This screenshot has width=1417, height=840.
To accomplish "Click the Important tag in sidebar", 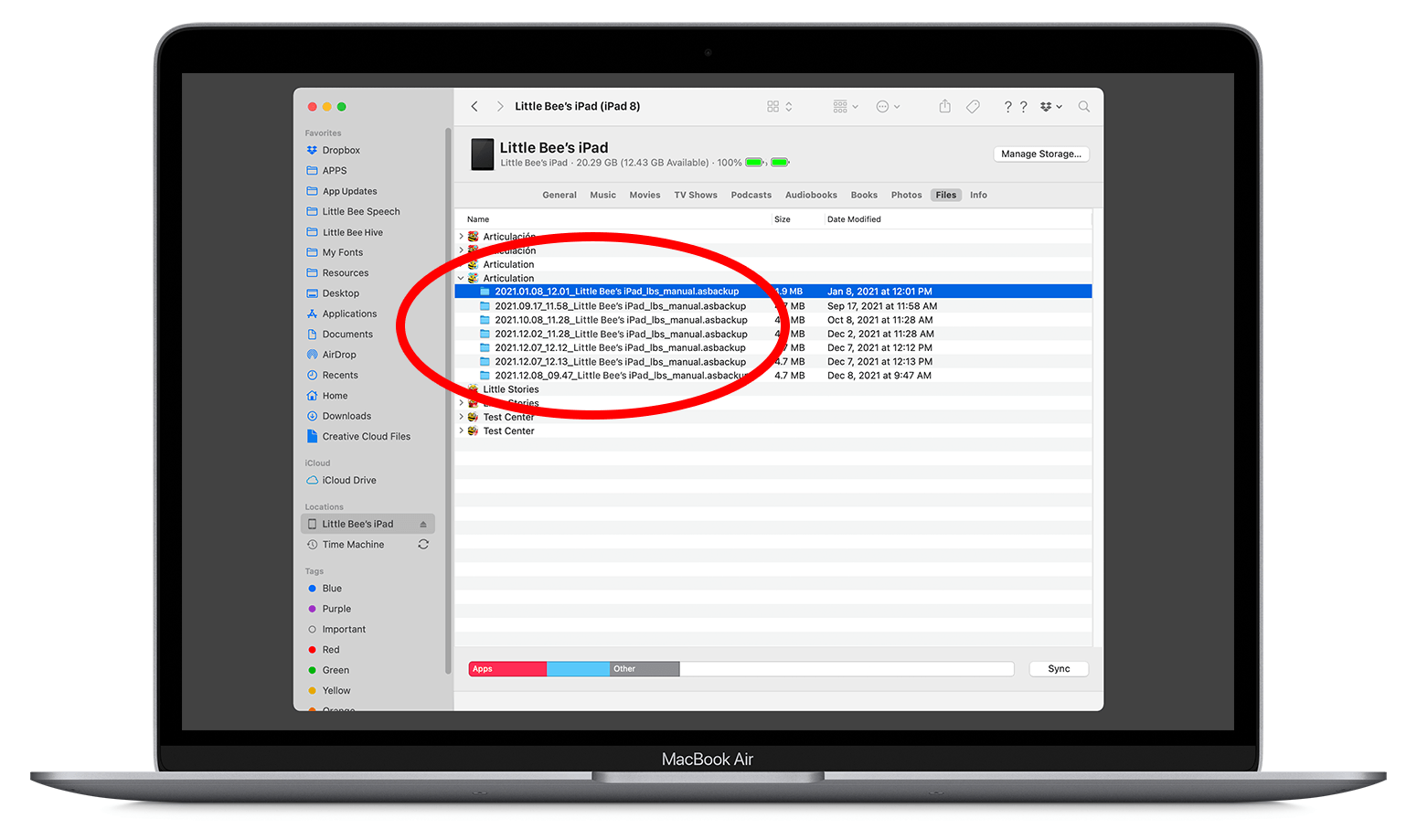I will click(x=336, y=630).
